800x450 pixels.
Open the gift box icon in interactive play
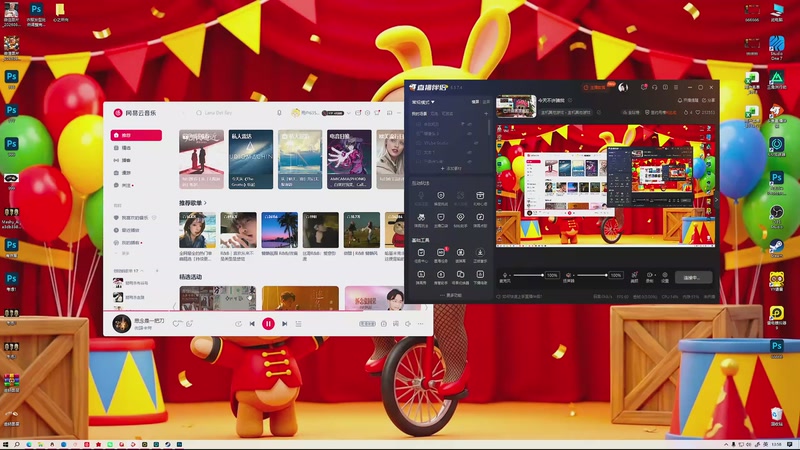480,195
